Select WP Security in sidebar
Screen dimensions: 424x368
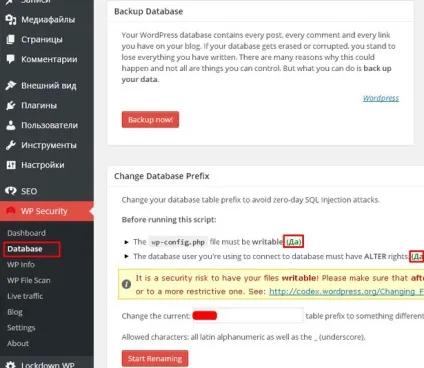pyautogui.click(x=47, y=211)
